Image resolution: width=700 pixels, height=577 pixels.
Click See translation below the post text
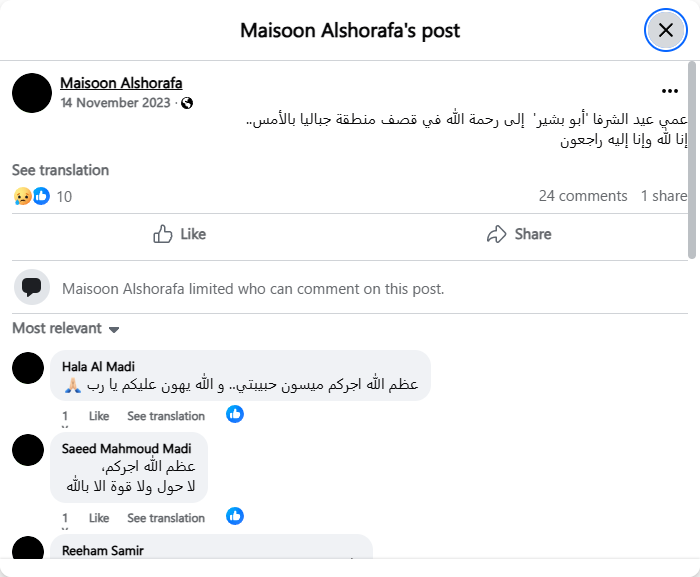(60, 170)
